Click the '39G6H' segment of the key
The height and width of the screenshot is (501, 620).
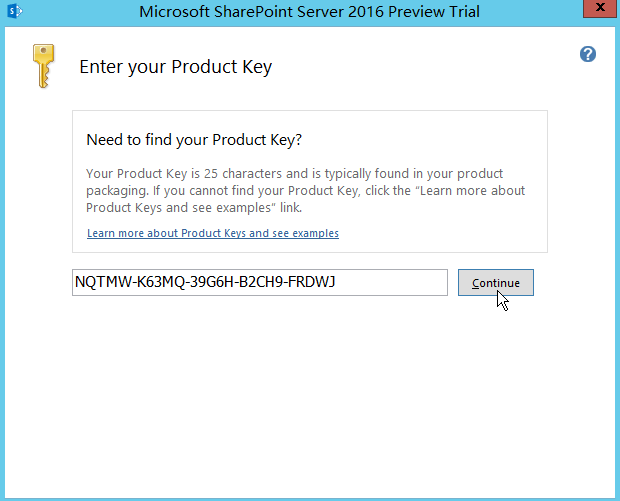coord(201,283)
